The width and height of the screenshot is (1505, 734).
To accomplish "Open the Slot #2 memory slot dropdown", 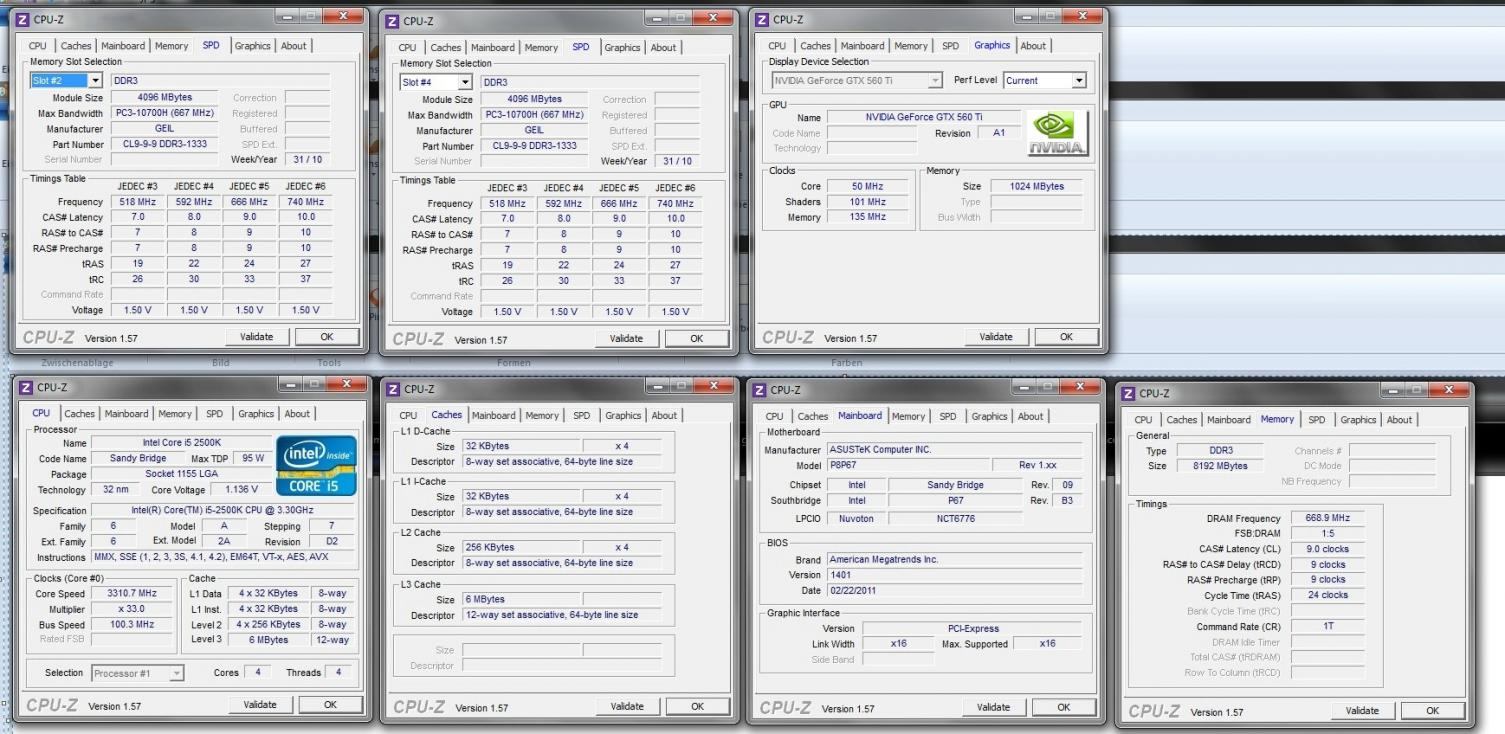I will click(x=96, y=80).
